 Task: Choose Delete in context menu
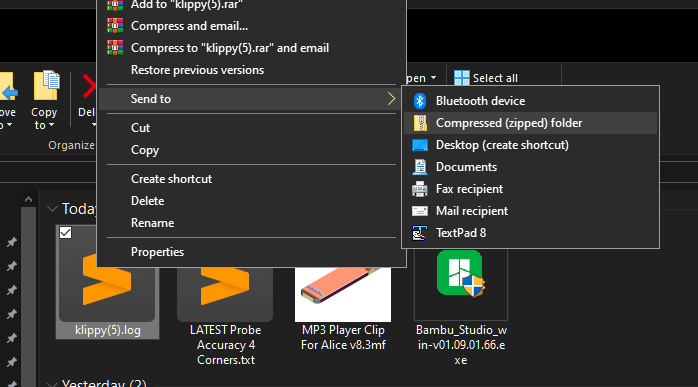(252, 201)
